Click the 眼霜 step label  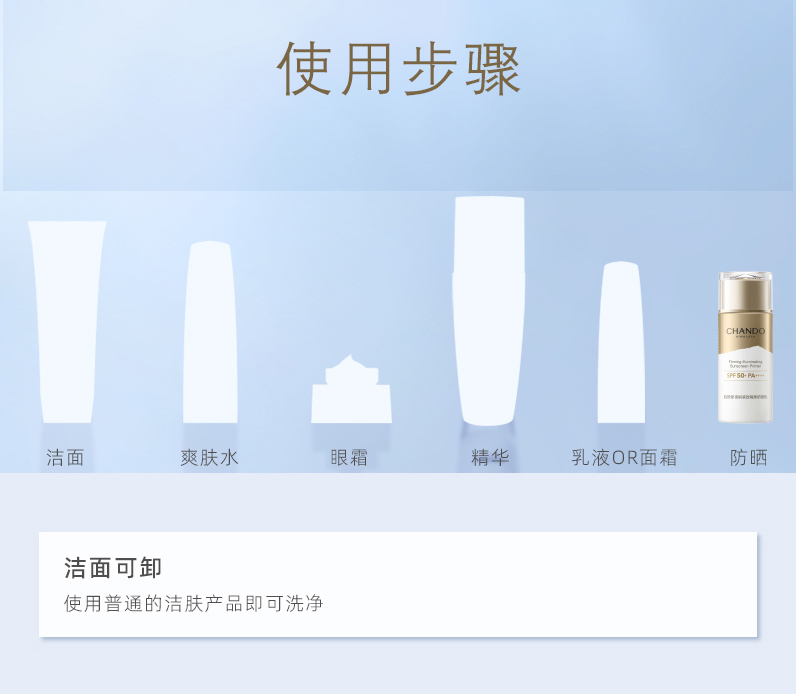[349, 457]
